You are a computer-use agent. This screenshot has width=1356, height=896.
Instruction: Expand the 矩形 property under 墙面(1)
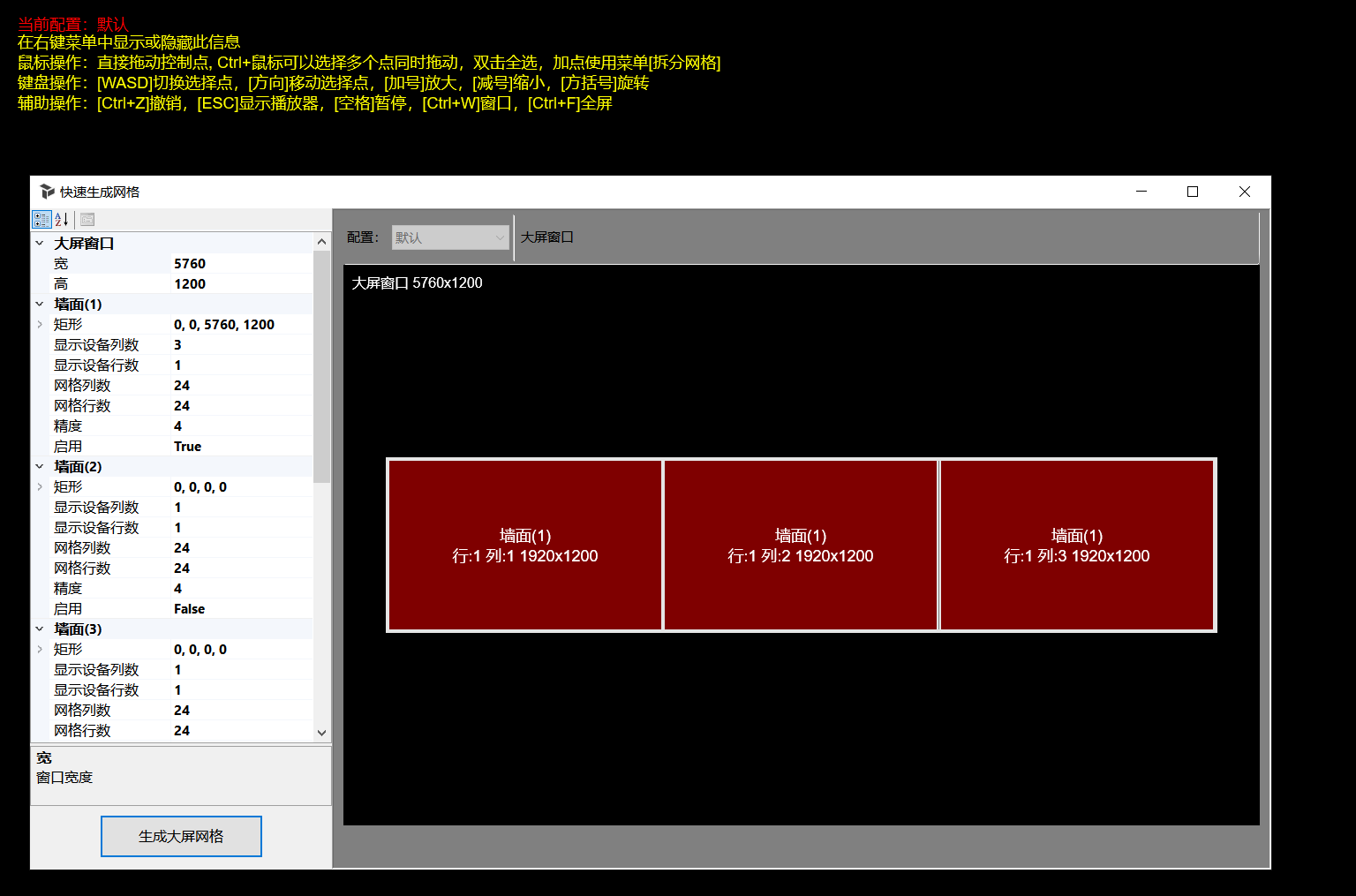coord(40,324)
